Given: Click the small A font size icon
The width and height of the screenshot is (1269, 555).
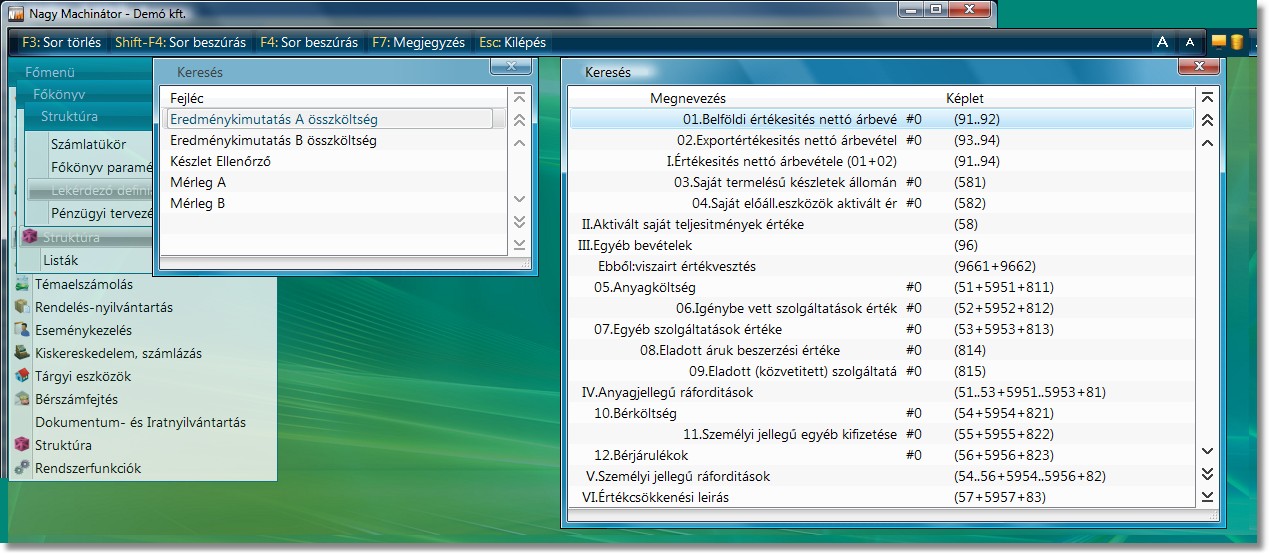Looking at the screenshot, I should [x=1189, y=42].
